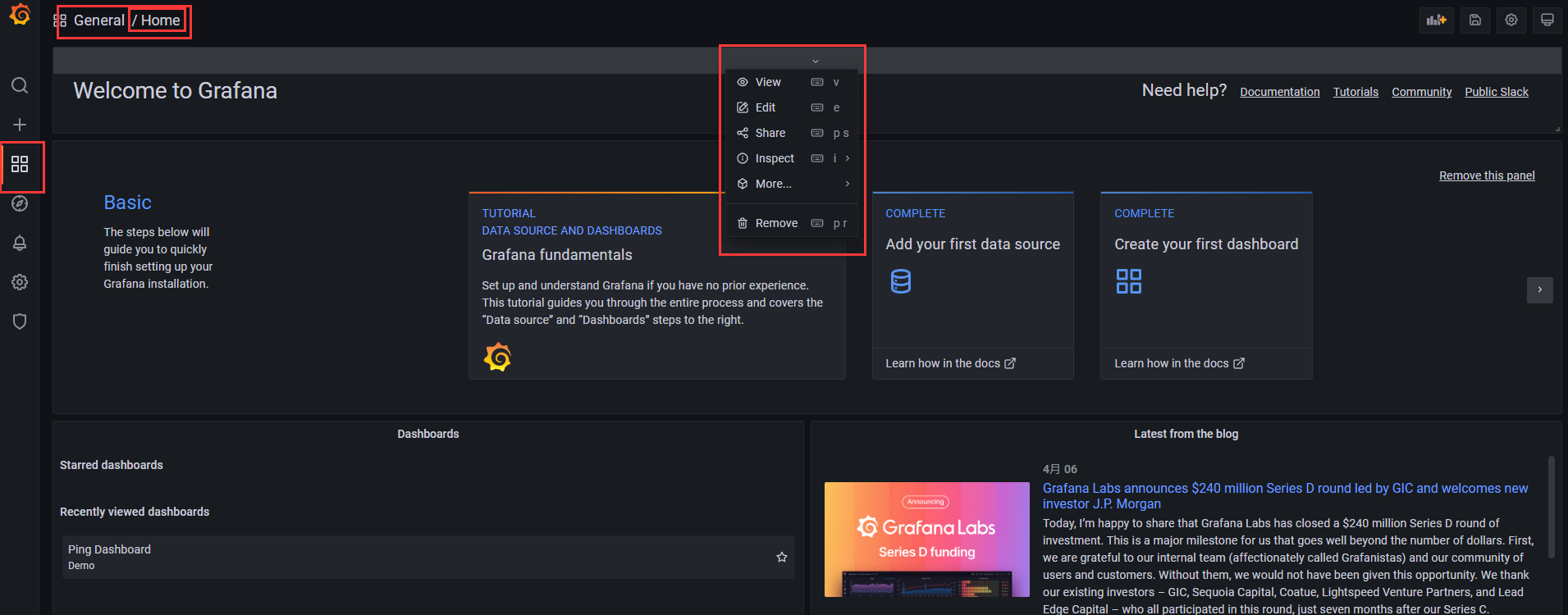Open the Configuration gear in sidebar
Screen dimensions: 1568x615
click(20, 282)
